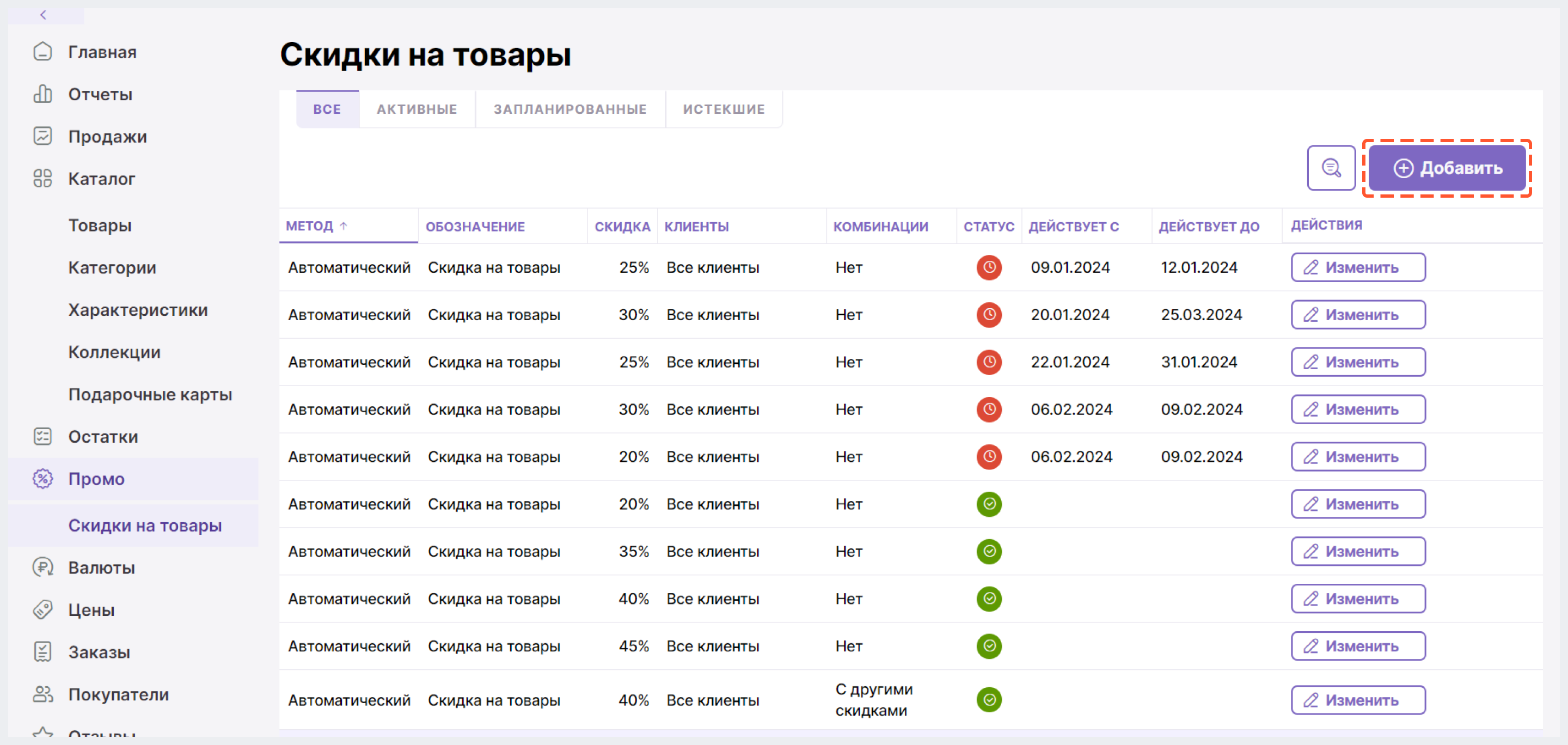This screenshot has height=745, width=1568.
Task: Open Категории submenu item
Action: coord(112,268)
